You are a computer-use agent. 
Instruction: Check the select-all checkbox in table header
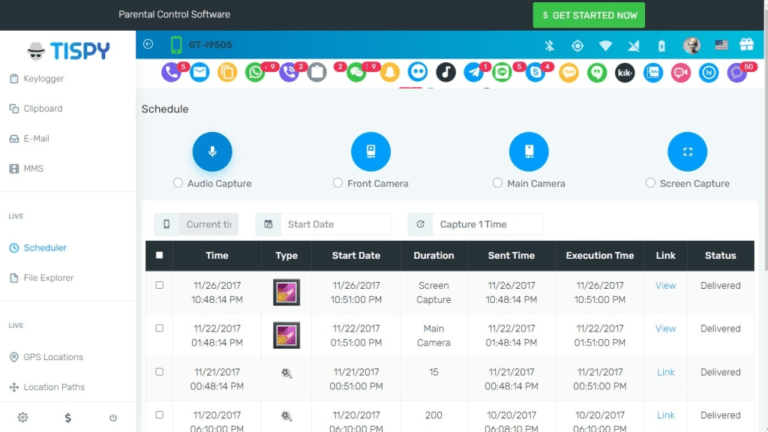click(159, 256)
